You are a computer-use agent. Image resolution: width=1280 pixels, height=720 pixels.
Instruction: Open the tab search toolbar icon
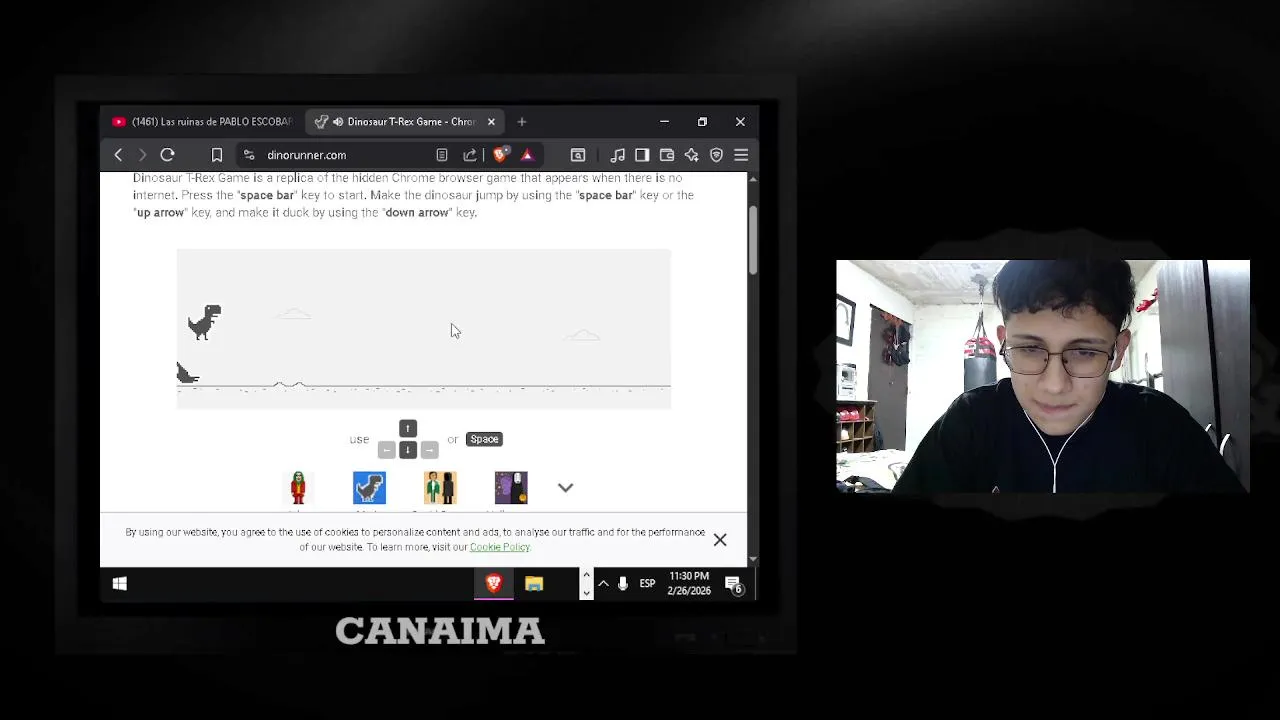point(578,155)
